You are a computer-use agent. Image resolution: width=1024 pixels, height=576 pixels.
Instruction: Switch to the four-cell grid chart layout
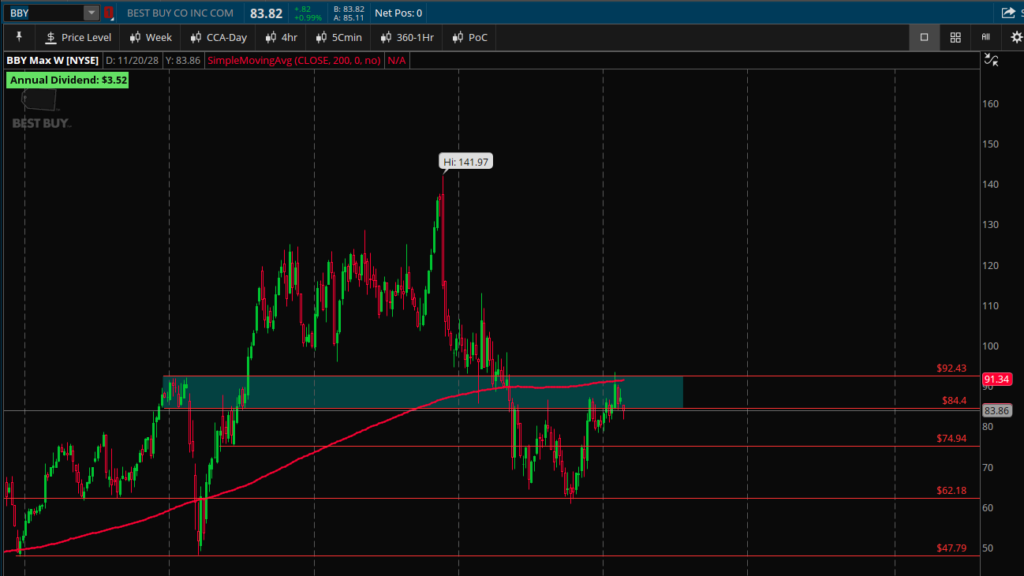pos(955,37)
